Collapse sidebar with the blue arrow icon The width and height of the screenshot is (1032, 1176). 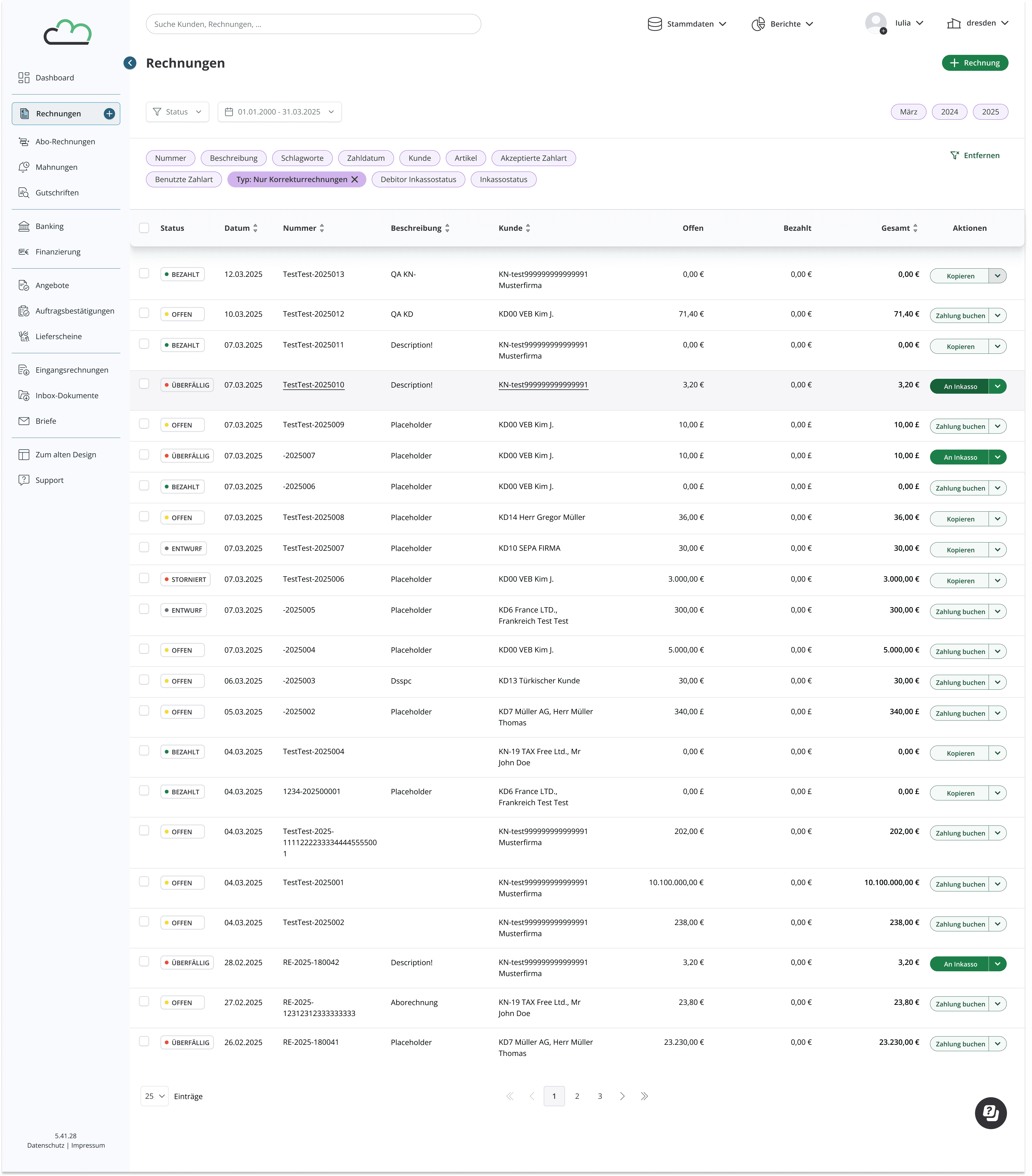click(130, 63)
